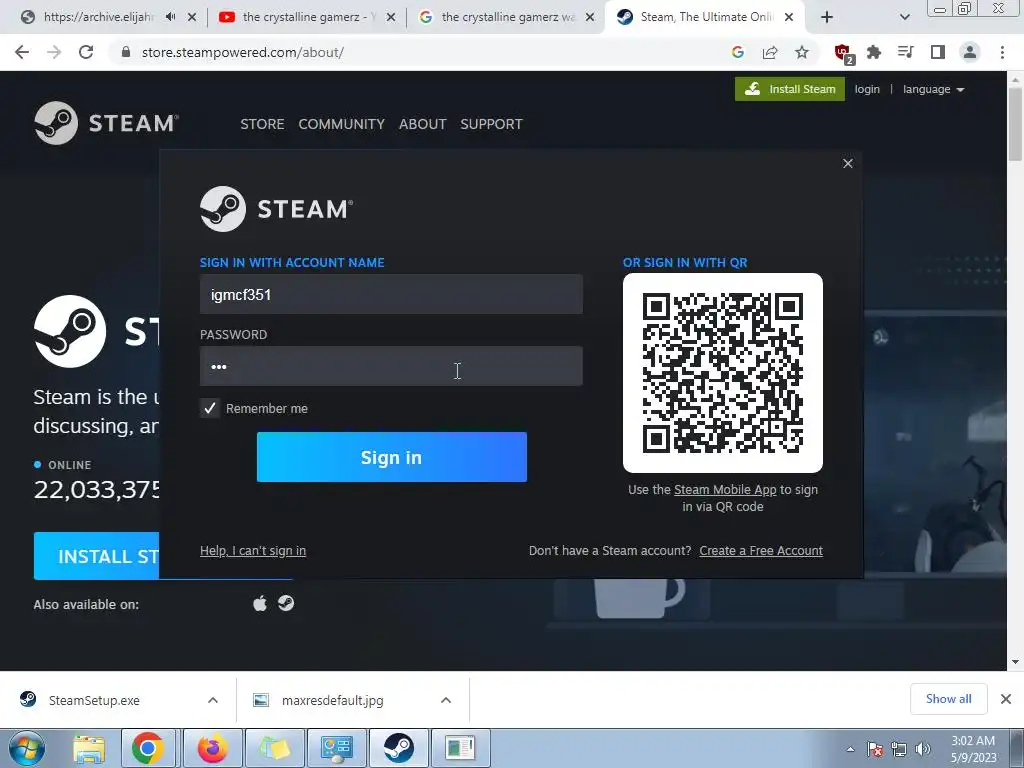This screenshot has width=1024, height=768.
Task: Click the Steam logo in page header
Action: (x=106, y=123)
